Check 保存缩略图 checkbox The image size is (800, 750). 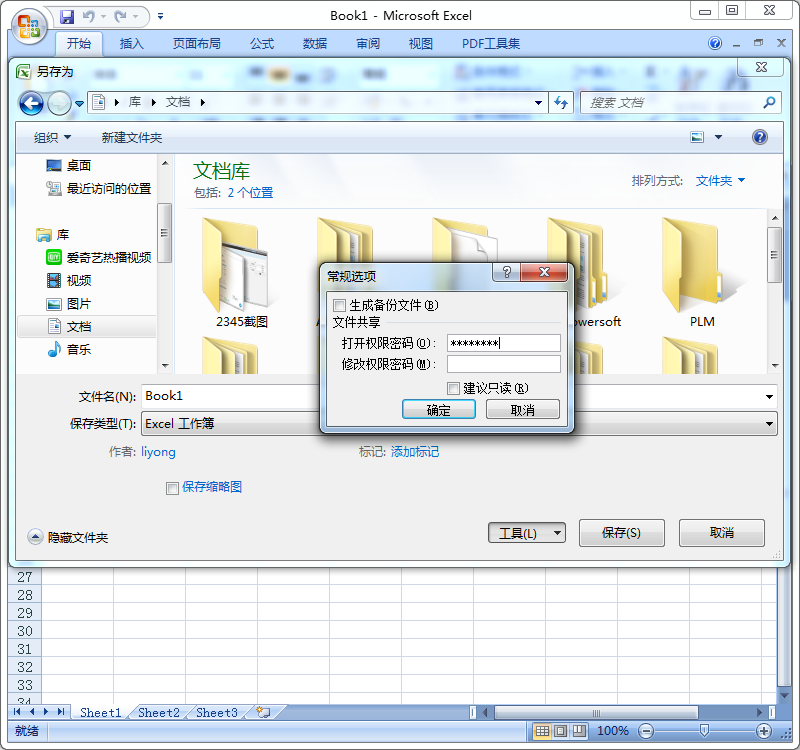(172, 488)
